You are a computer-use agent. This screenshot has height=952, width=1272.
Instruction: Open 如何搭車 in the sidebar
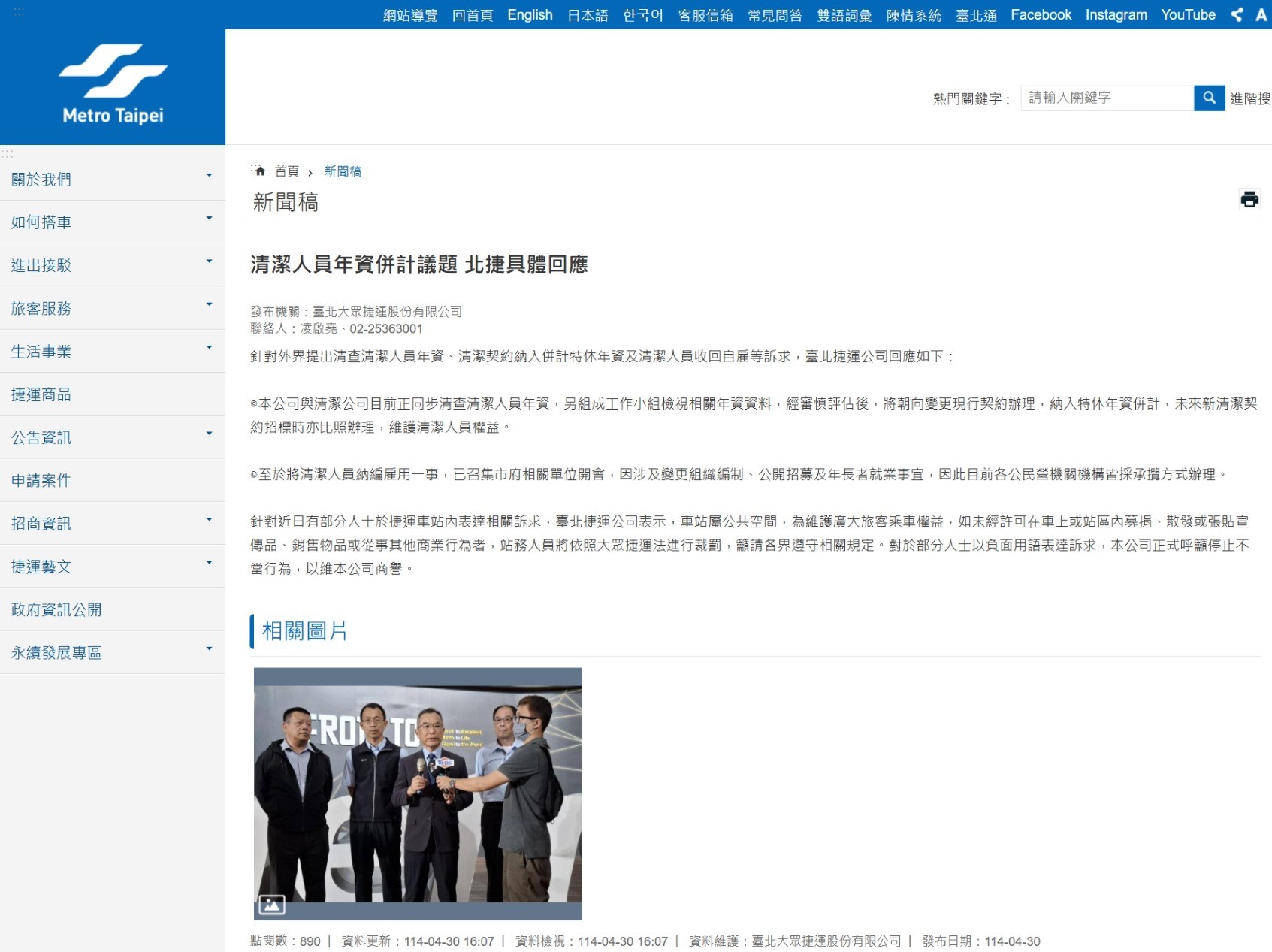coord(41,222)
